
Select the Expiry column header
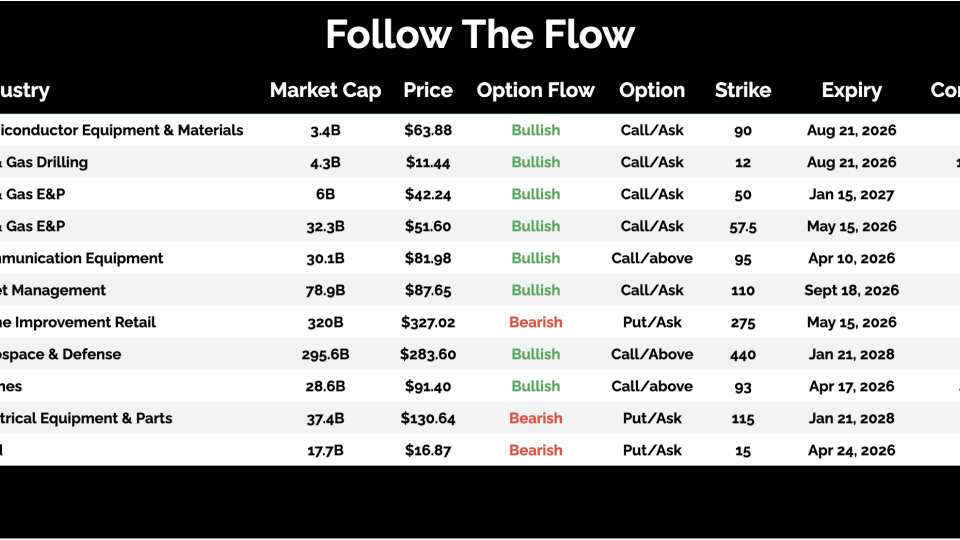pyautogui.click(x=851, y=90)
